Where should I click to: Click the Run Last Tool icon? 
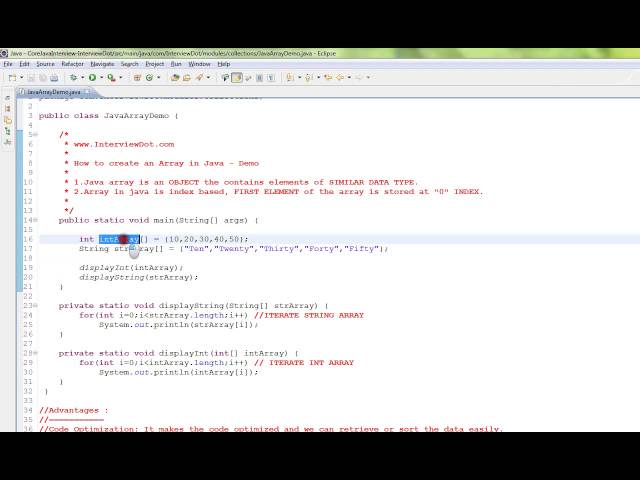pos(111,78)
